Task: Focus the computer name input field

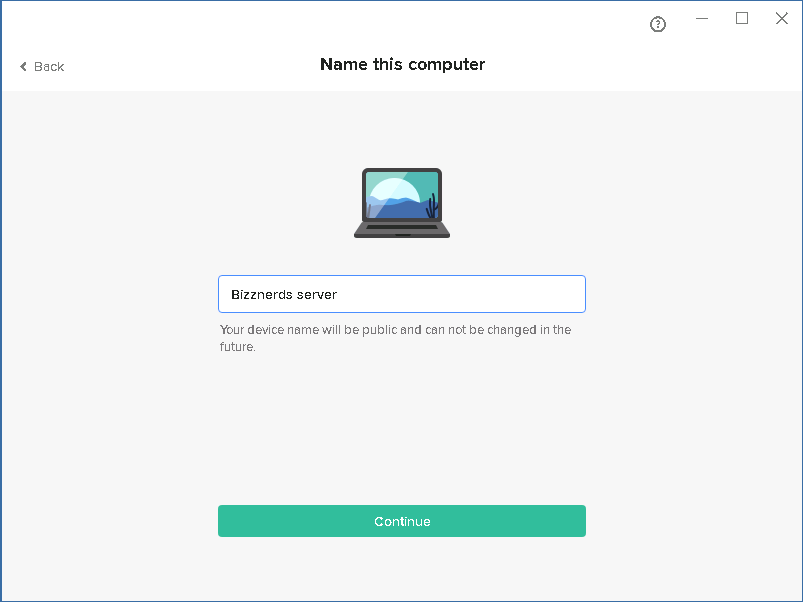Action: [x=402, y=294]
